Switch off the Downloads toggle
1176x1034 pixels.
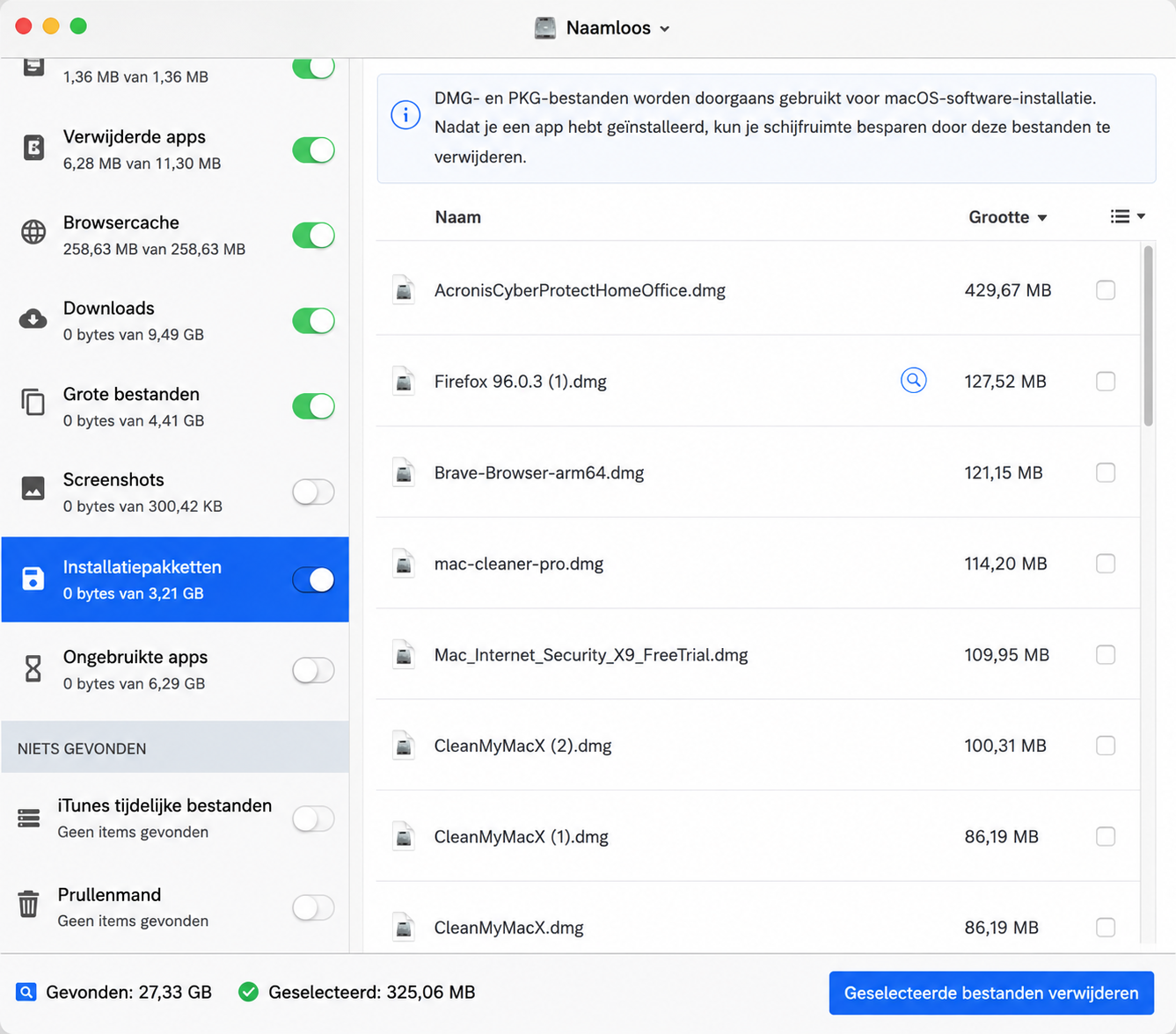(313, 321)
